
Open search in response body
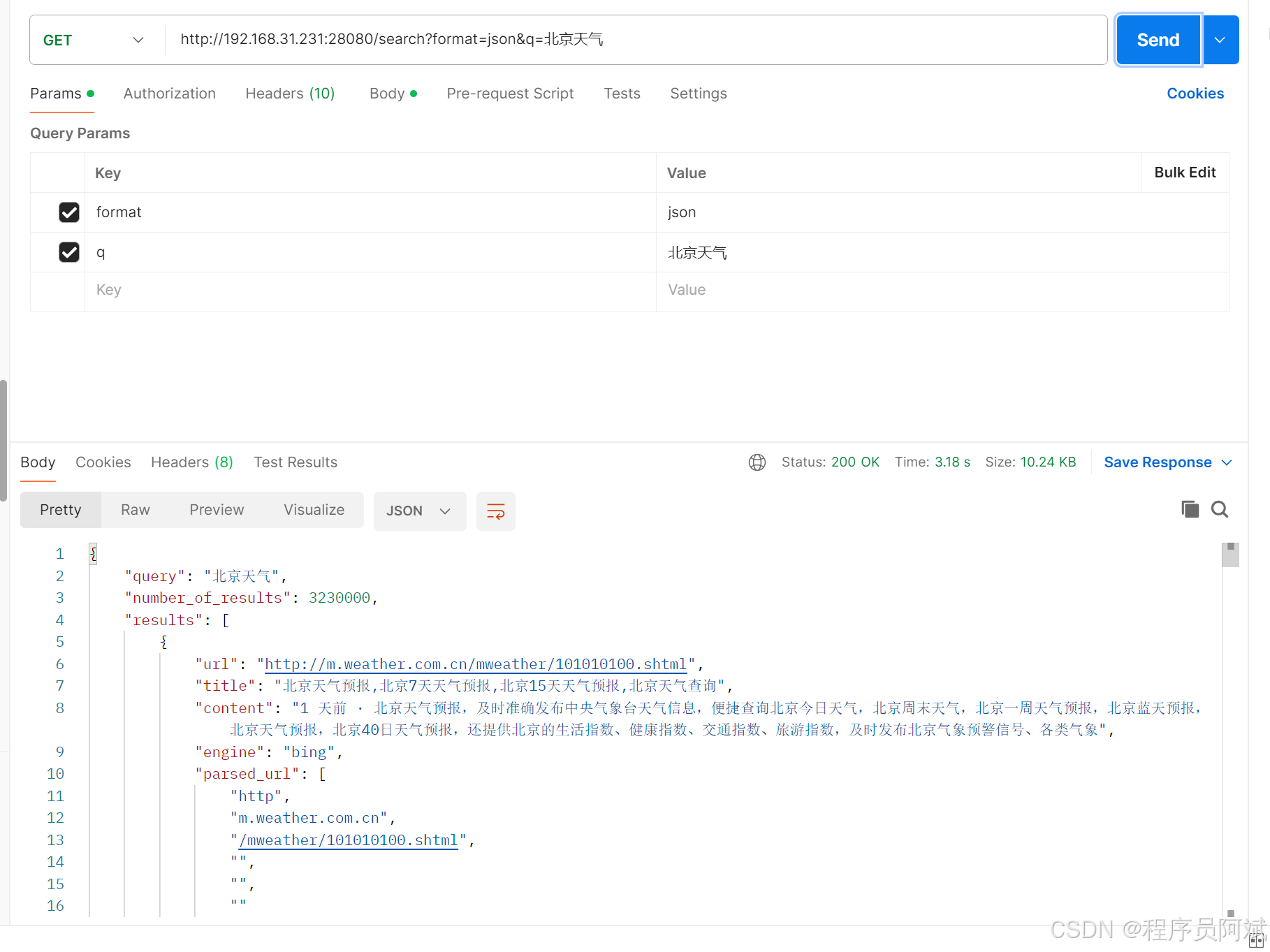tap(1220, 509)
